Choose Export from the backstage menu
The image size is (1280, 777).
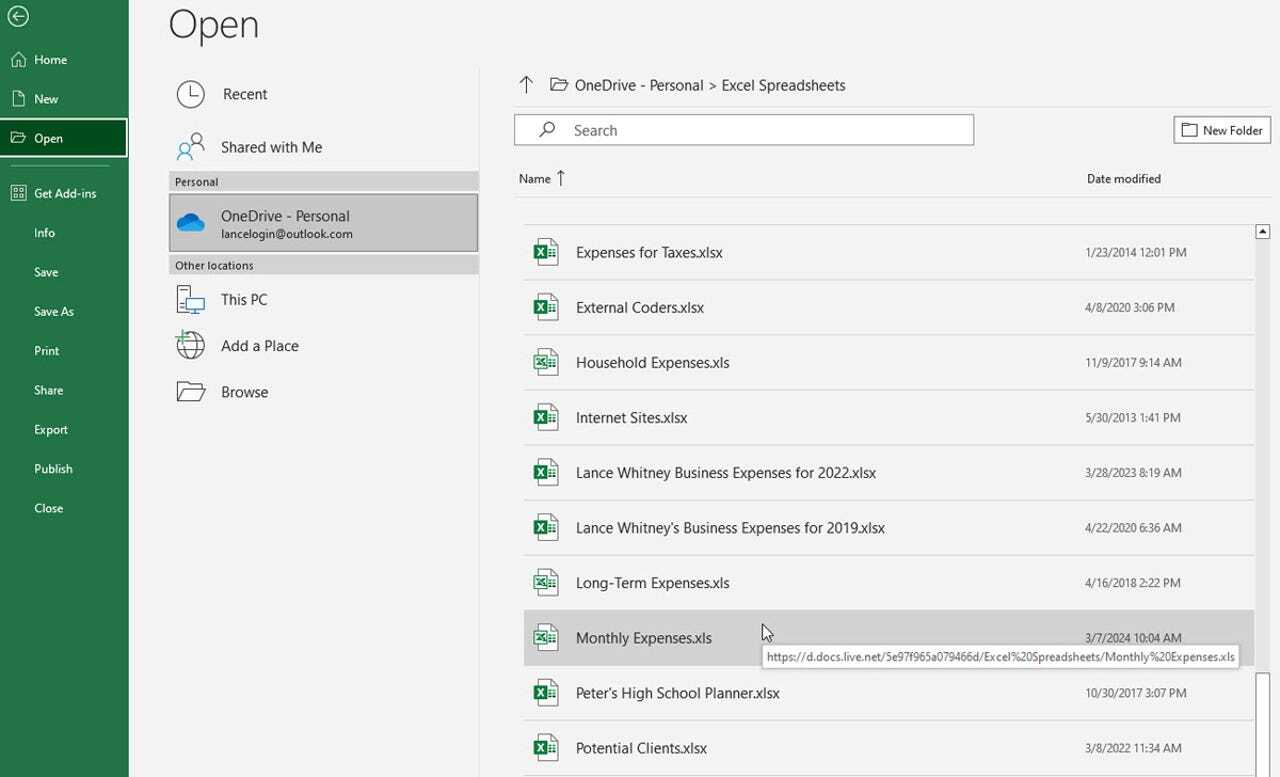pos(51,429)
